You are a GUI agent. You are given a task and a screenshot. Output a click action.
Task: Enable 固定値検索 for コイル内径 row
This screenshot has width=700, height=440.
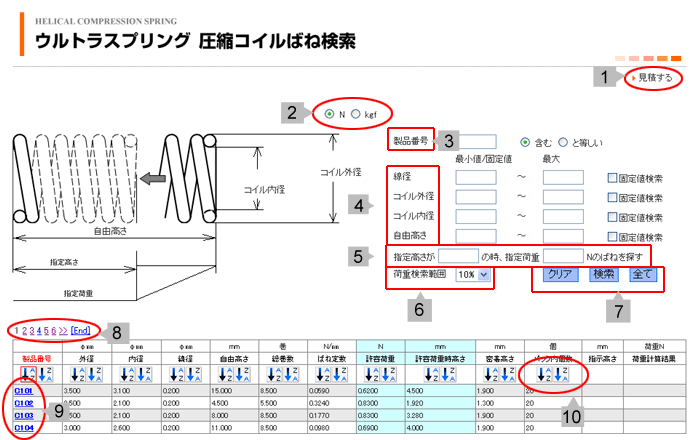(x=612, y=217)
